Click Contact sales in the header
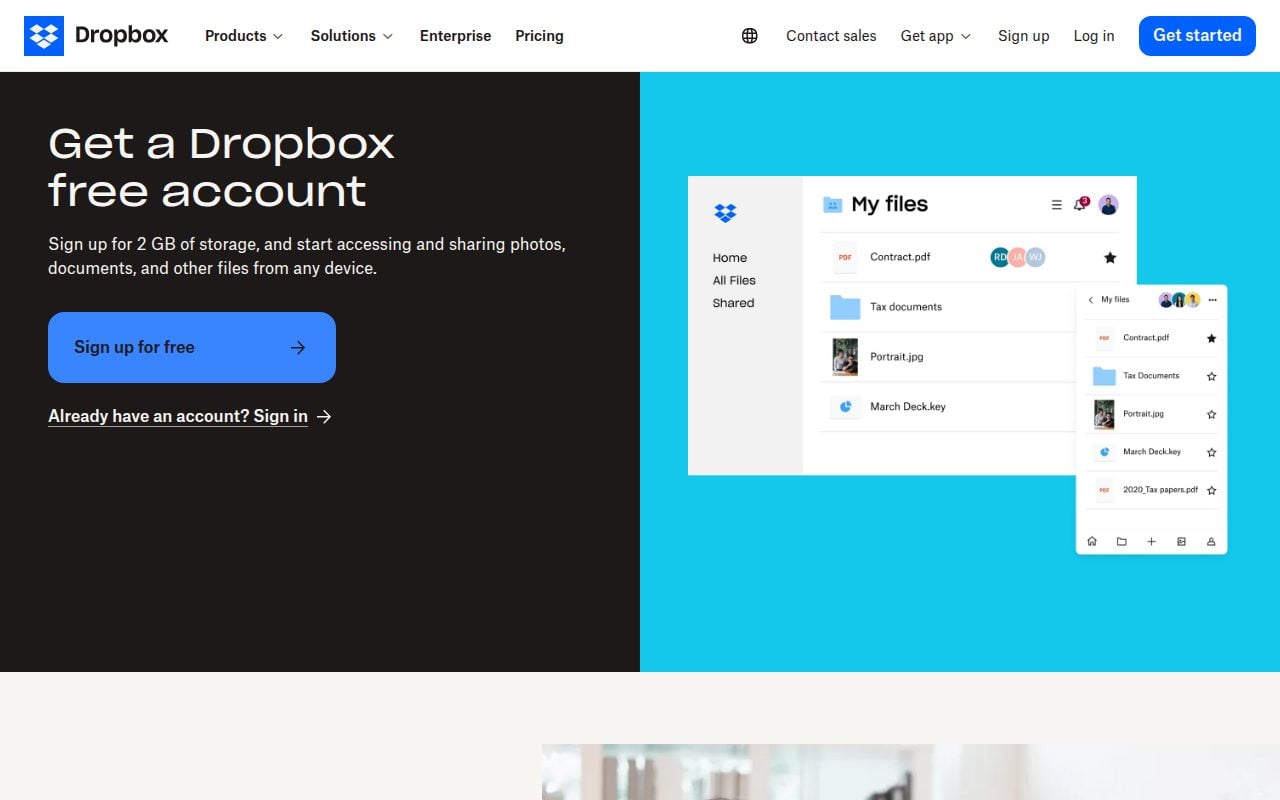The width and height of the screenshot is (1280, 800). tap(831, 36)
